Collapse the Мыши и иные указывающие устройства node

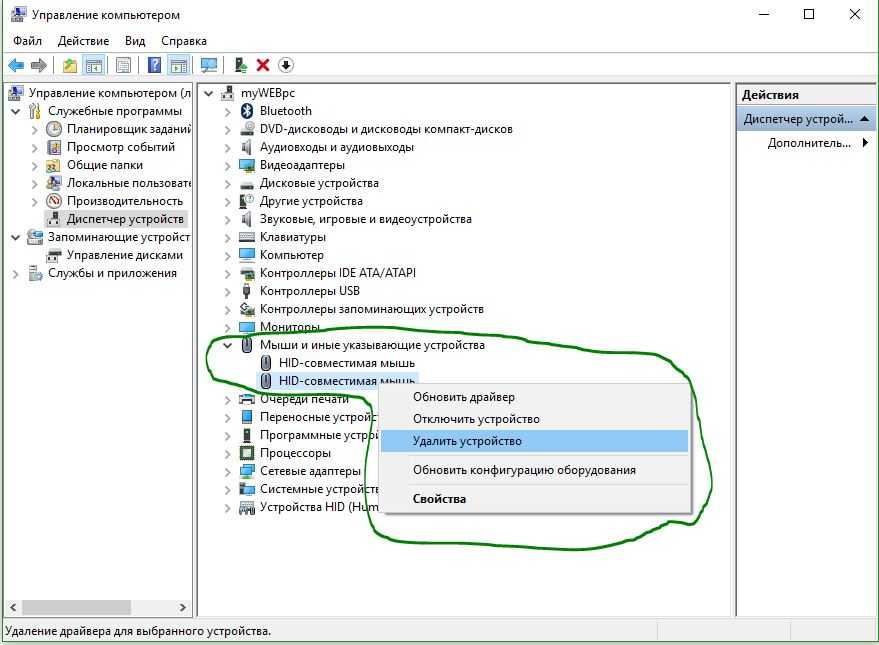[228, 345]
